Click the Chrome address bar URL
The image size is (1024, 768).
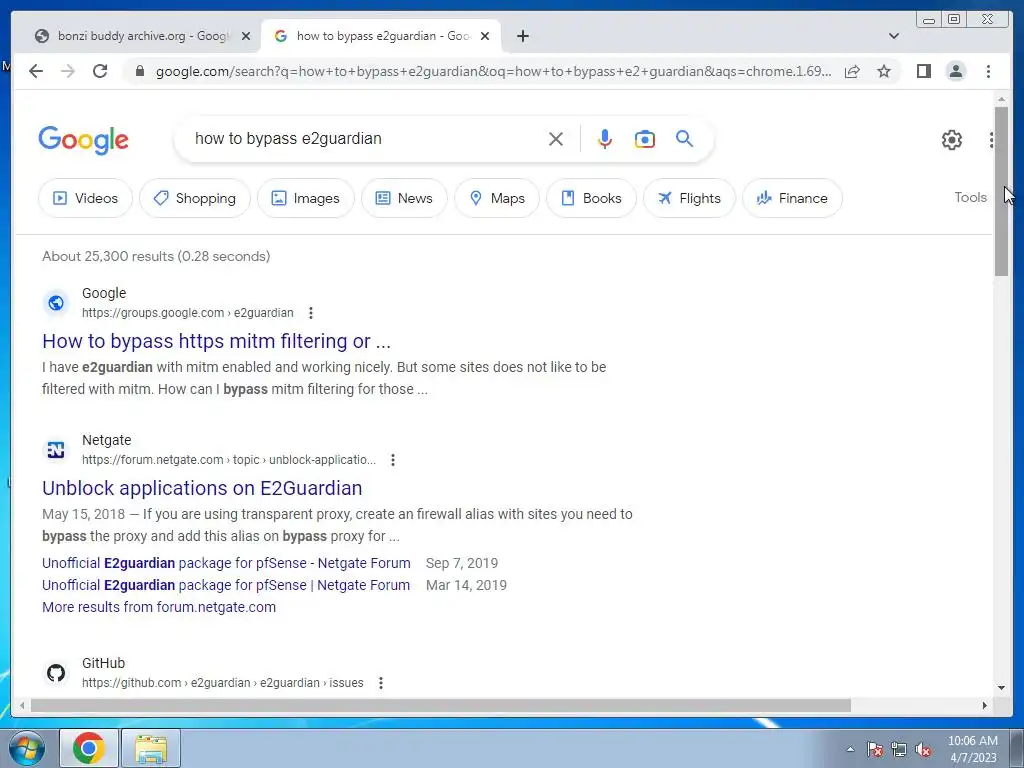pos(493,71)
